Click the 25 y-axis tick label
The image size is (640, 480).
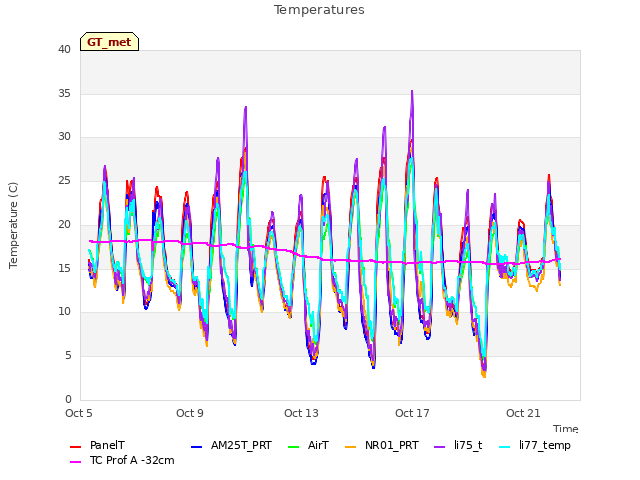64,180
